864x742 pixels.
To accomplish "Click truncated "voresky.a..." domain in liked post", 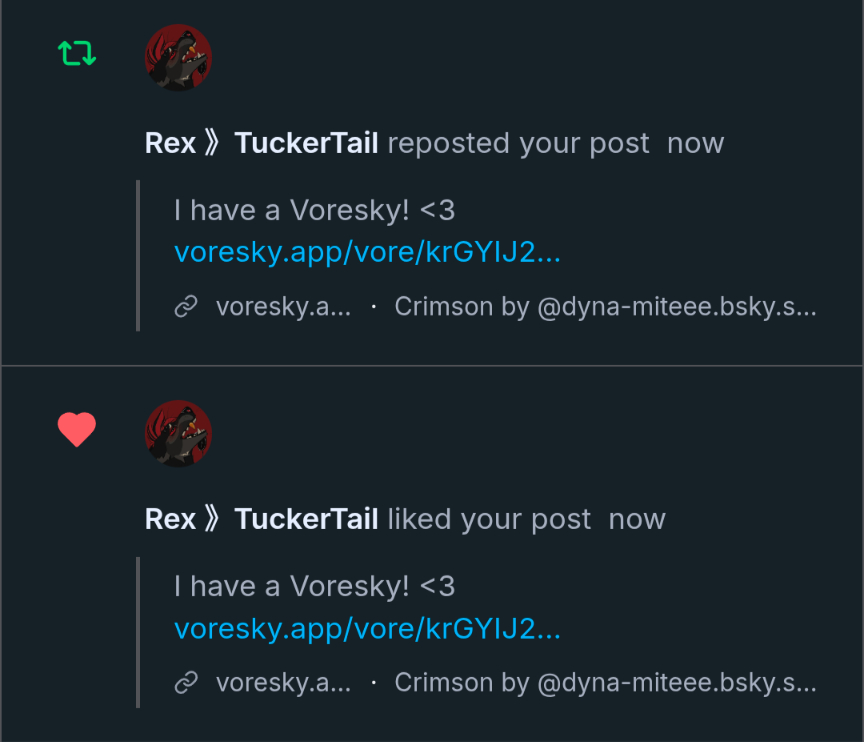I will pos(283,683).
